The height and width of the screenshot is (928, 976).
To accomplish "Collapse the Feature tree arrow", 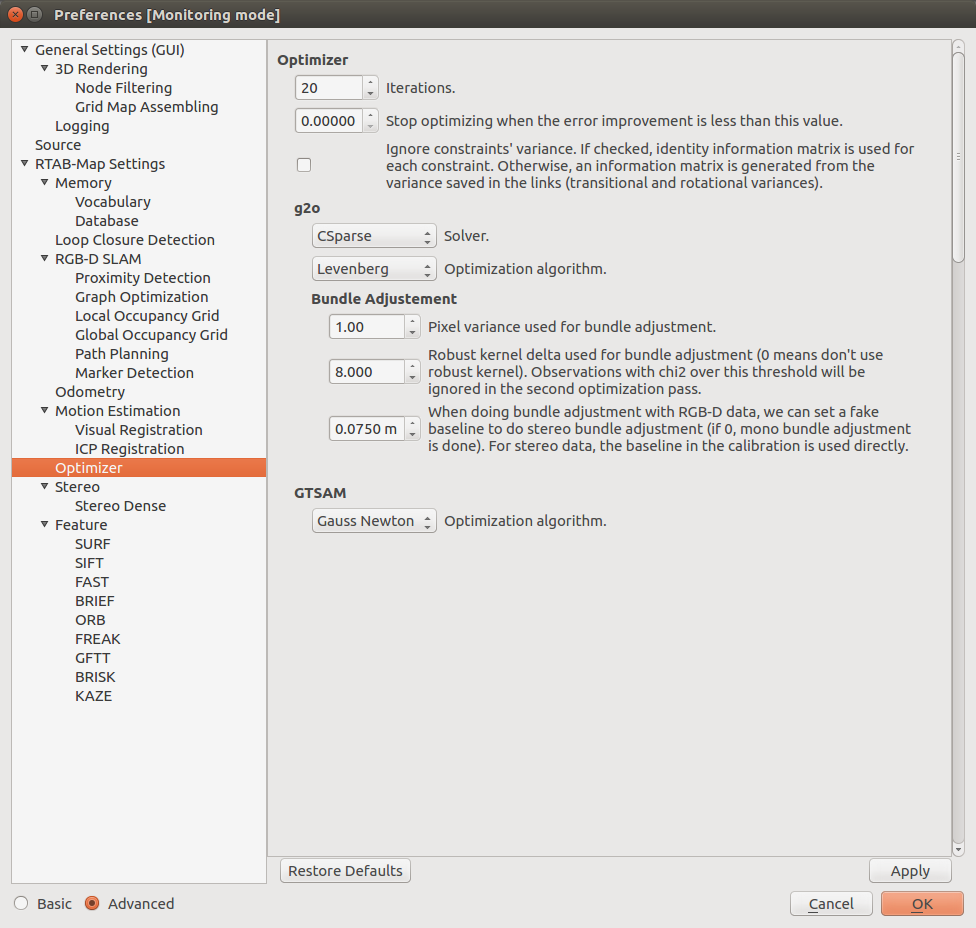I will coord(44,525).
